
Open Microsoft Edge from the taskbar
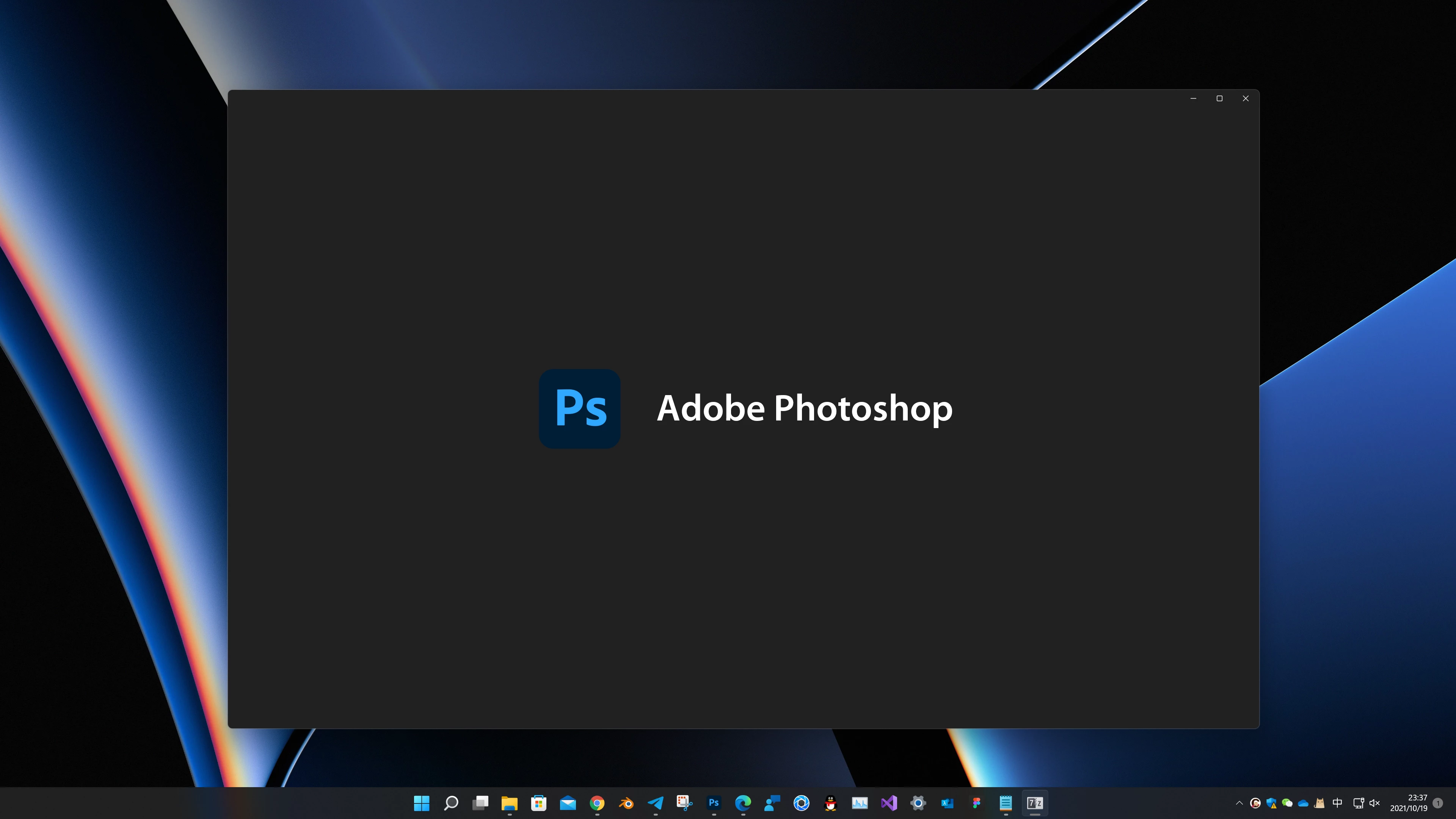coord(743,803)
